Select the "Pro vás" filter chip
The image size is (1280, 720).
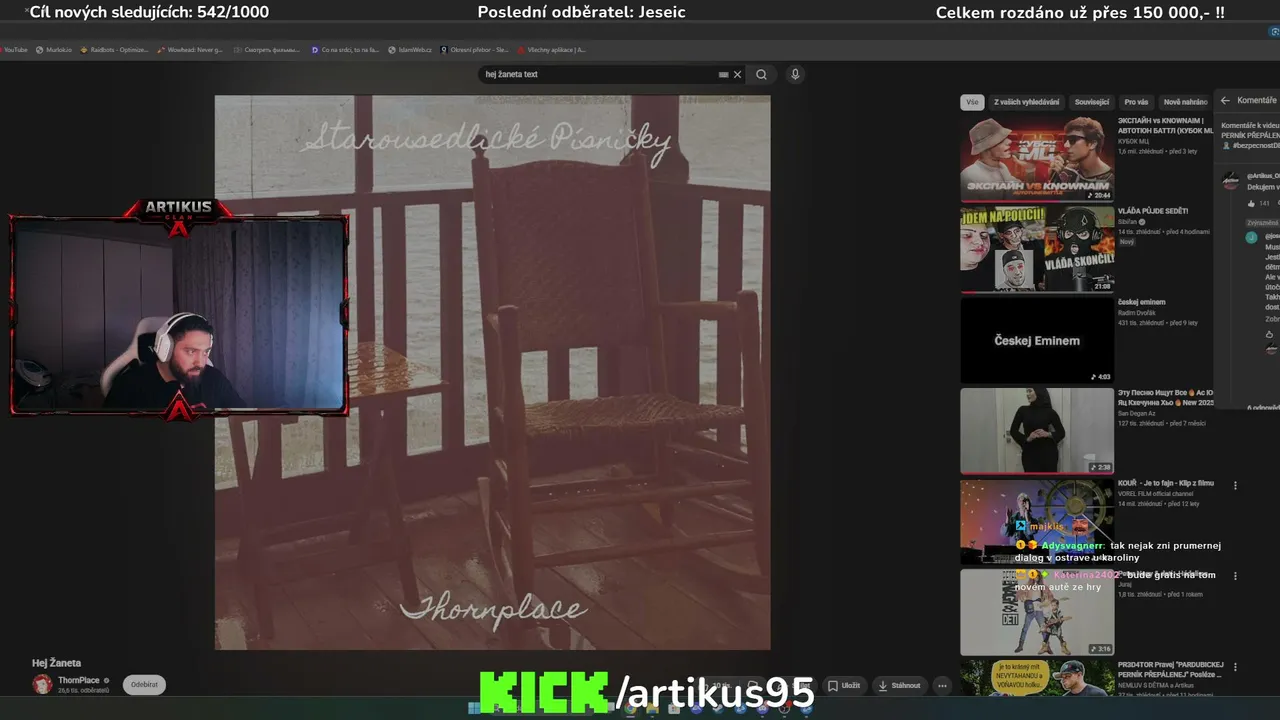pyautogui.click(x=1136, y=102)
